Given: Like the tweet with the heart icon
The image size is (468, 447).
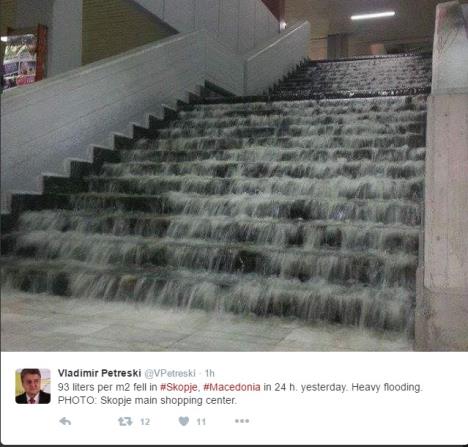Looking at the screenshot, I should 184,421.
